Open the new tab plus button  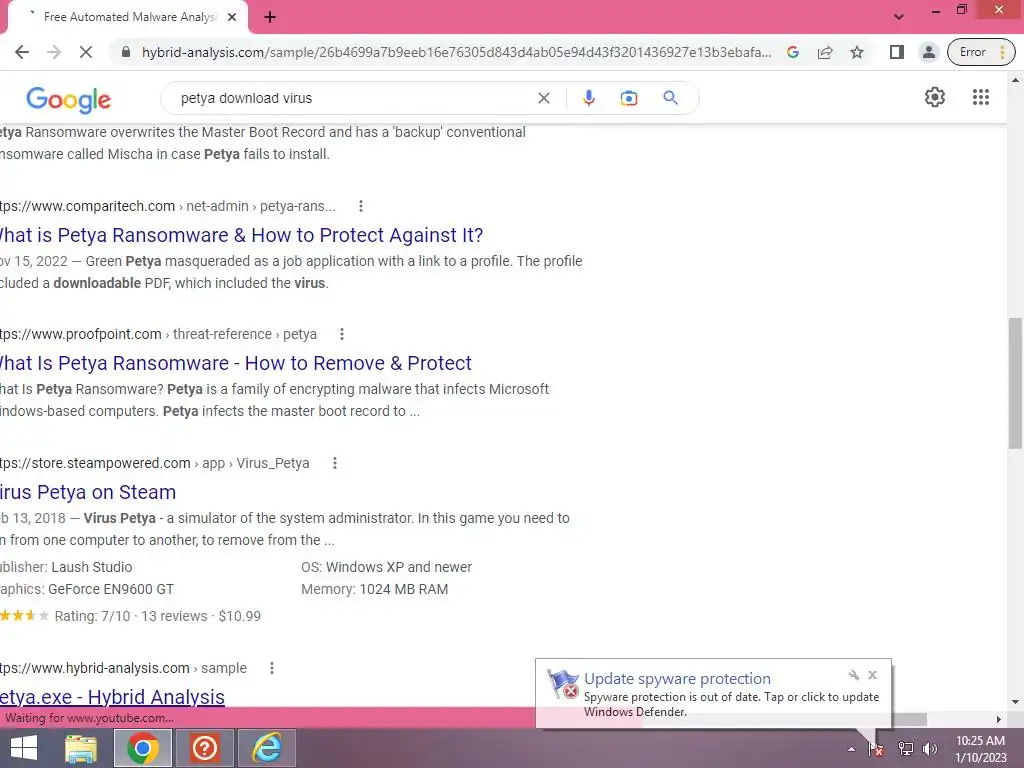pyautogui.click(x=270, y=17)
